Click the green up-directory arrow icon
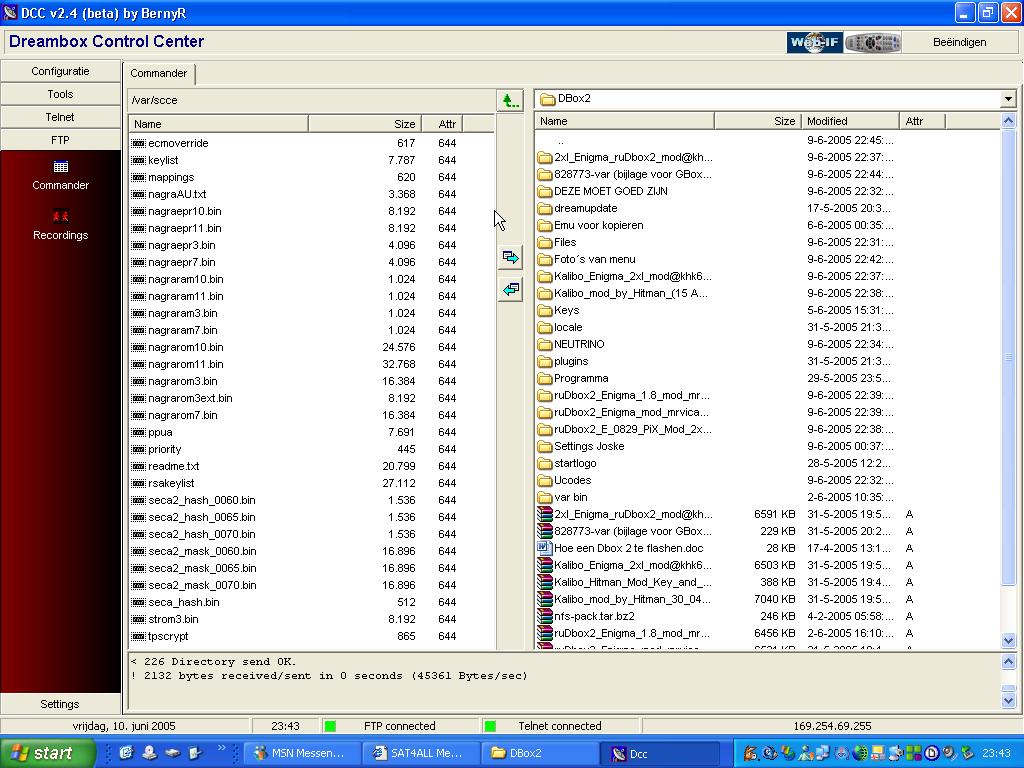The width and height of the screenshot is (1024, 768). (x=510, y=101)
